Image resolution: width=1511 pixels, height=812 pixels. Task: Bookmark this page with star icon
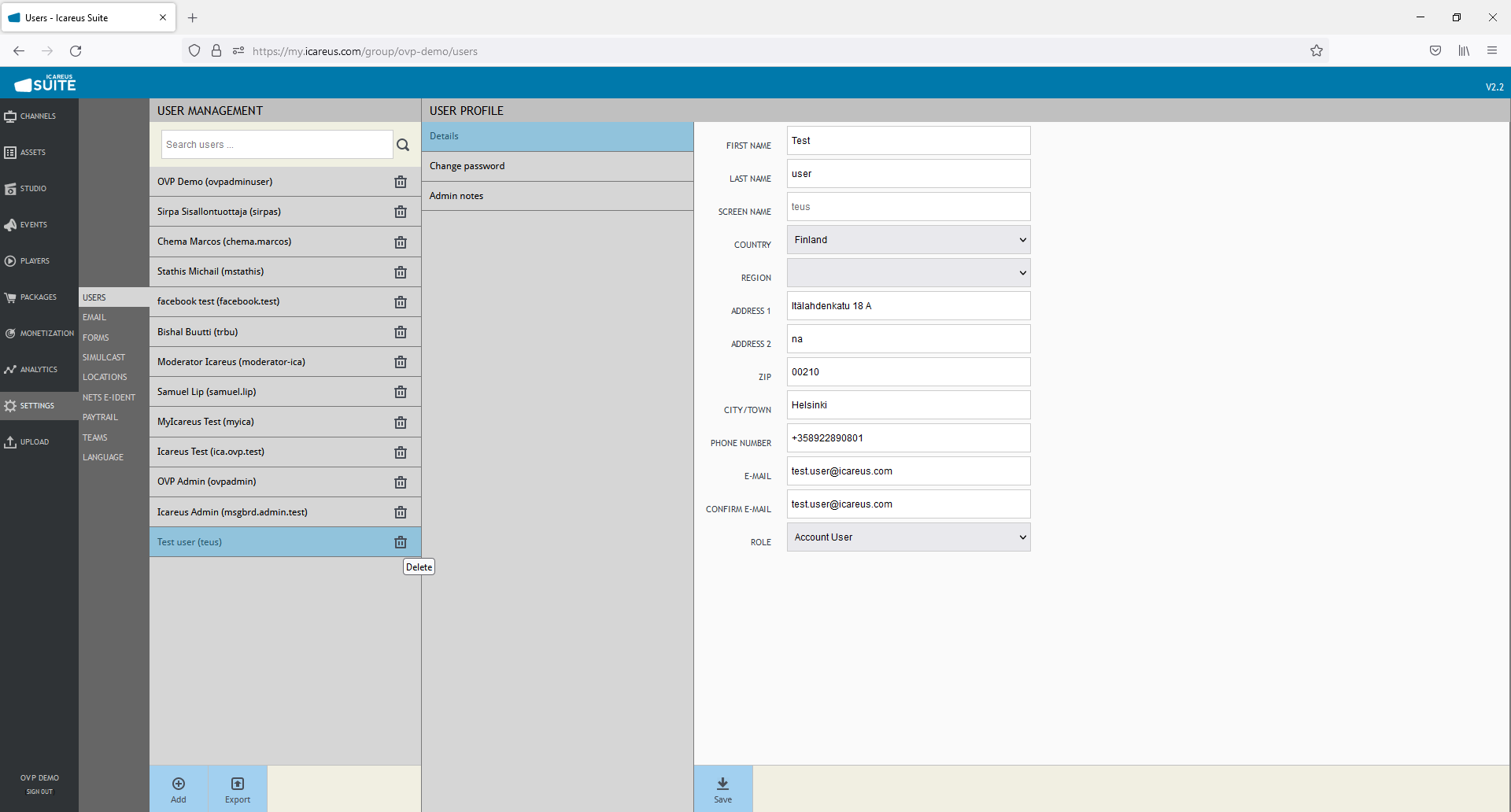click(x=1317, y=51)
